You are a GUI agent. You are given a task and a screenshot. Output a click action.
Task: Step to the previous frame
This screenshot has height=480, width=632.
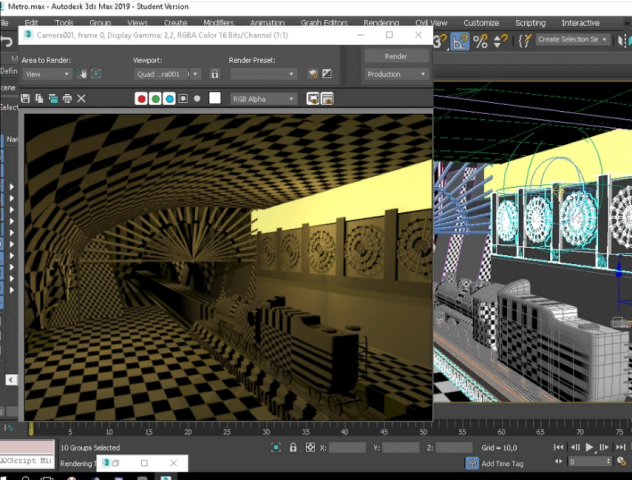[x=574, y=447]
